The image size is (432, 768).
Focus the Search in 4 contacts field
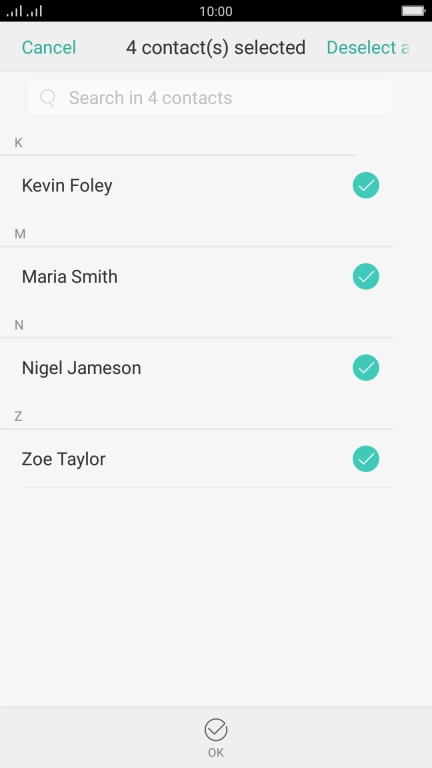210,97
